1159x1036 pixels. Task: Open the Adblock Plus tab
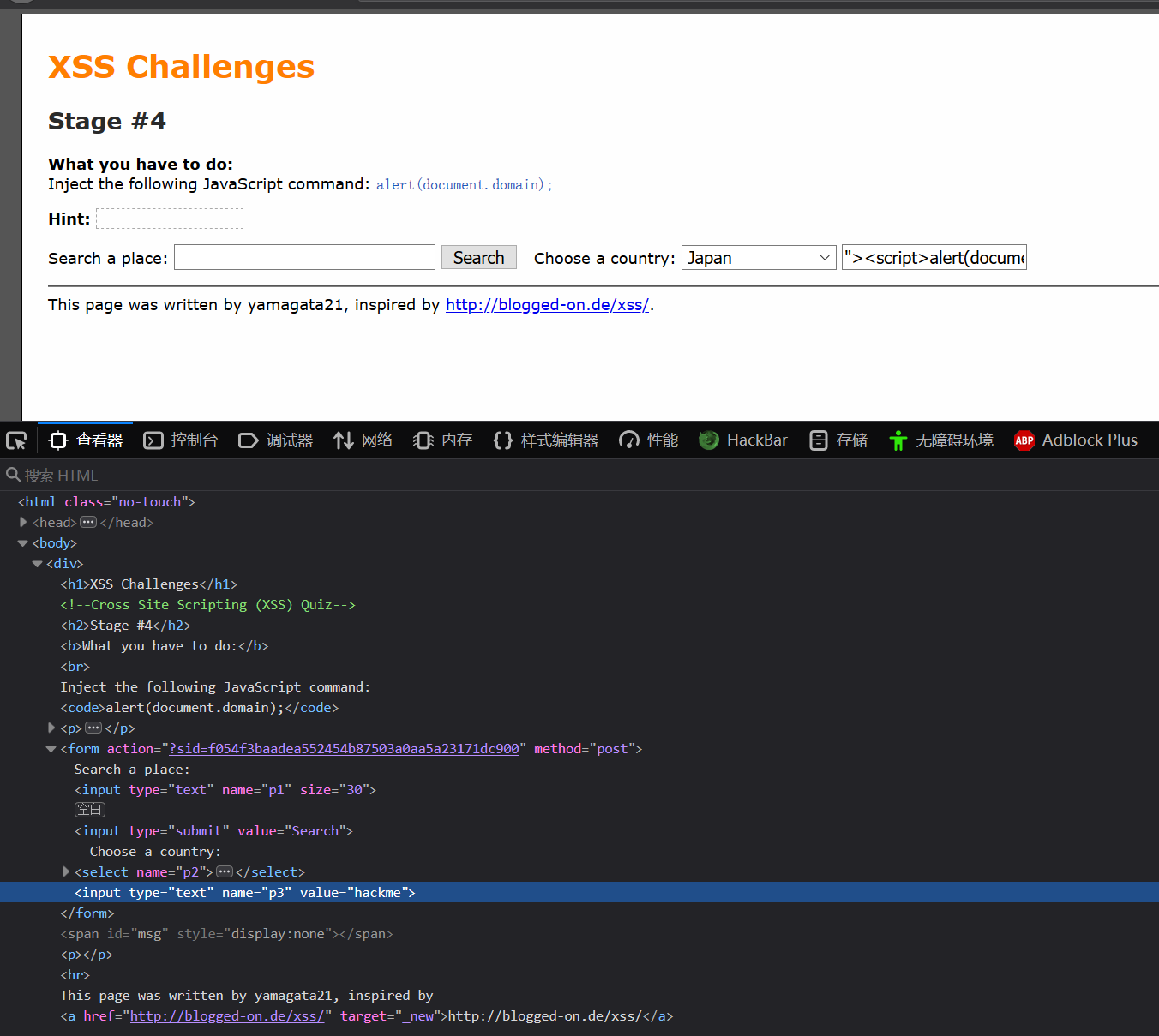click(1076, 440)
